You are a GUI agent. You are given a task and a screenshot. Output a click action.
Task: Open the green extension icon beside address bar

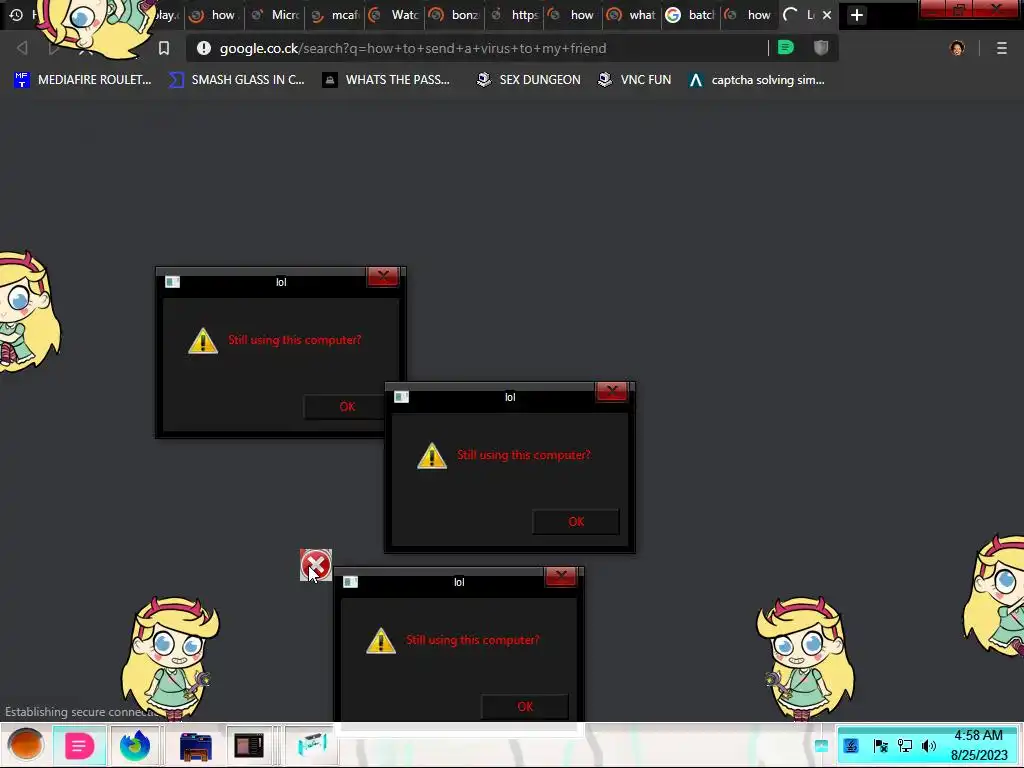click(786, 48)
